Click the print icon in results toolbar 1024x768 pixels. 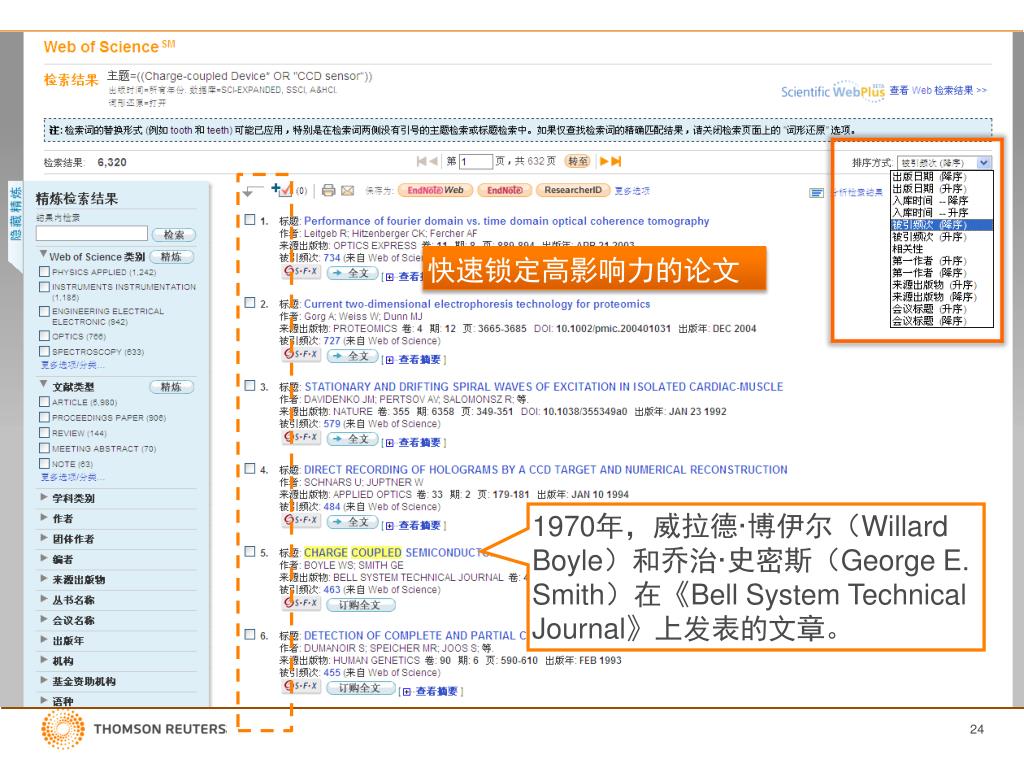328,190
